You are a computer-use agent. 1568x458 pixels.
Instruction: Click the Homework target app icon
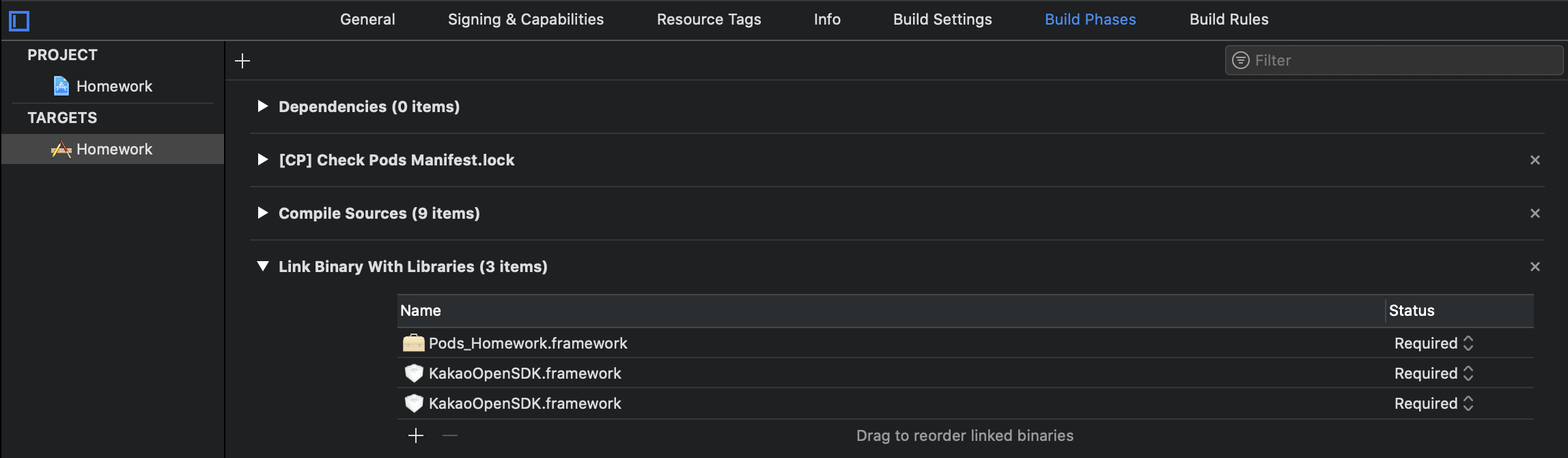pos(61,149)
